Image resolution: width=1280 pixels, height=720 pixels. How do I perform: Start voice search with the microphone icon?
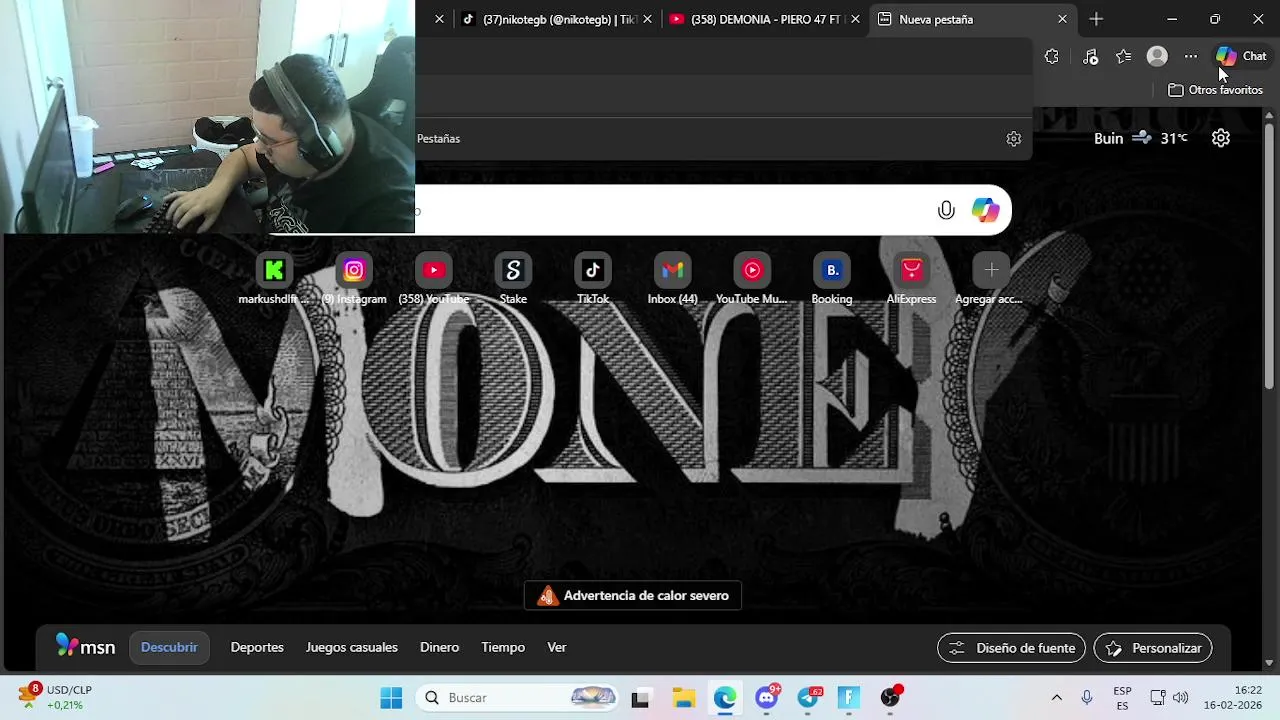(x=946, y=210)
